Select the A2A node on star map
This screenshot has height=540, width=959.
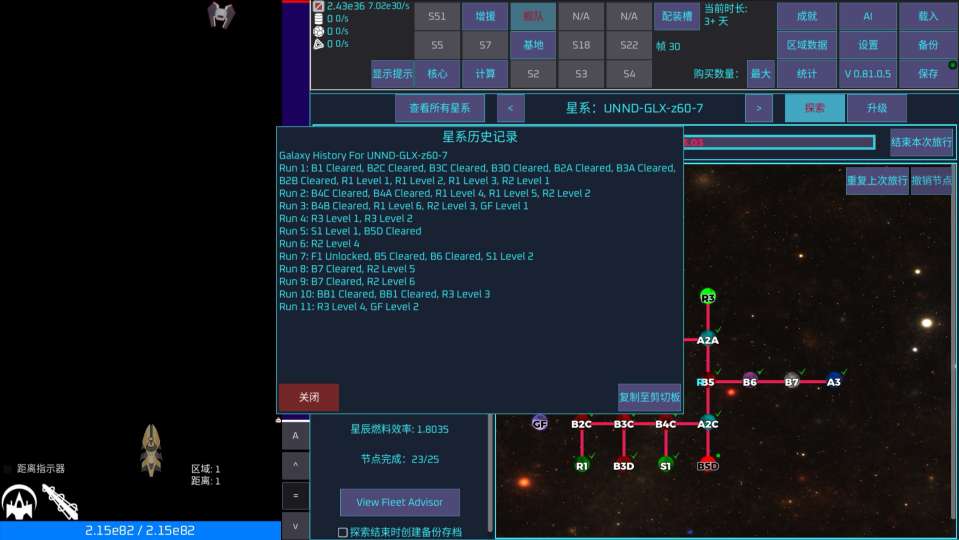click(x=708, y=339)
